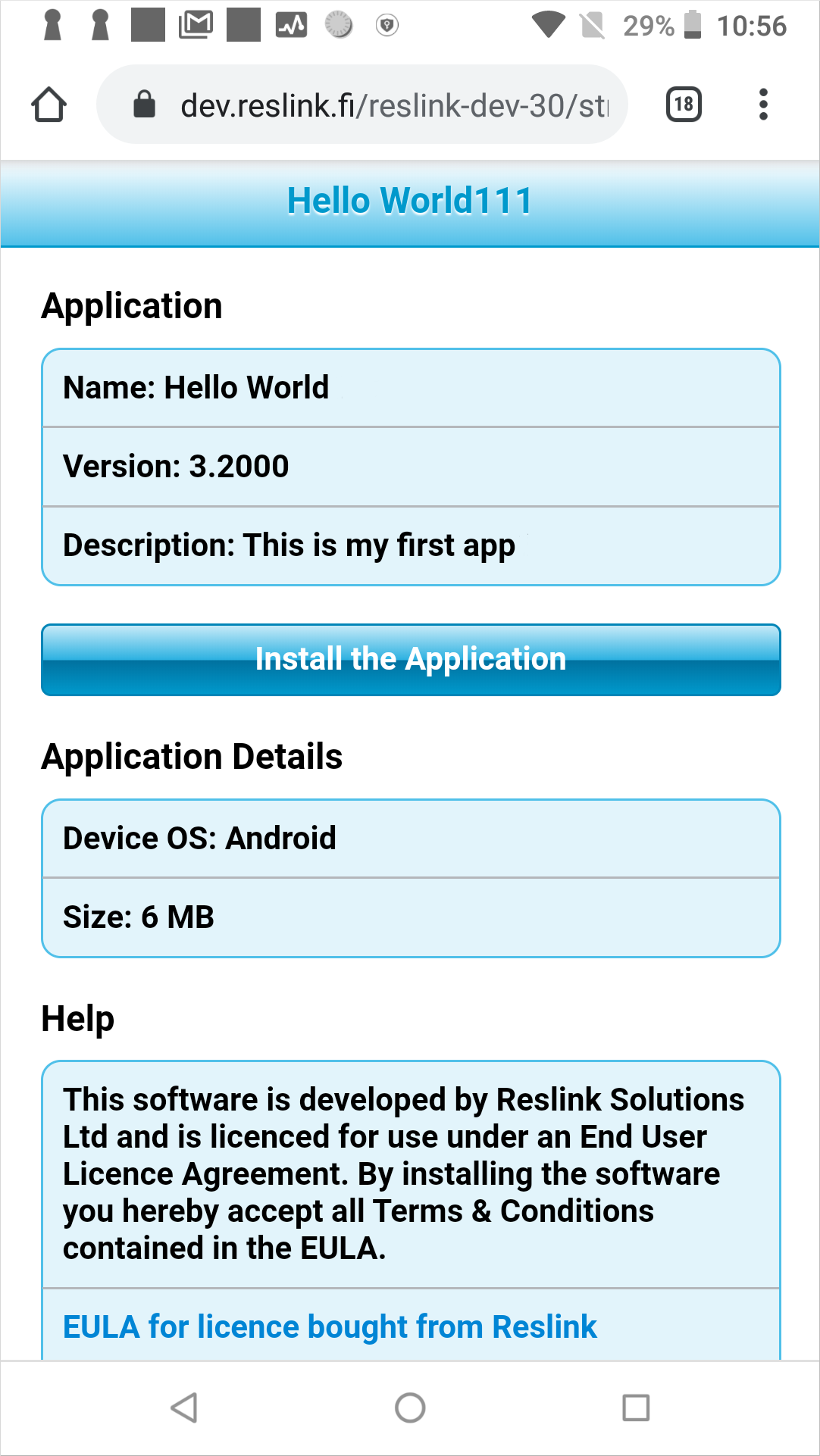
Task: Click the Install the Application button
Action: coord(411,659)
